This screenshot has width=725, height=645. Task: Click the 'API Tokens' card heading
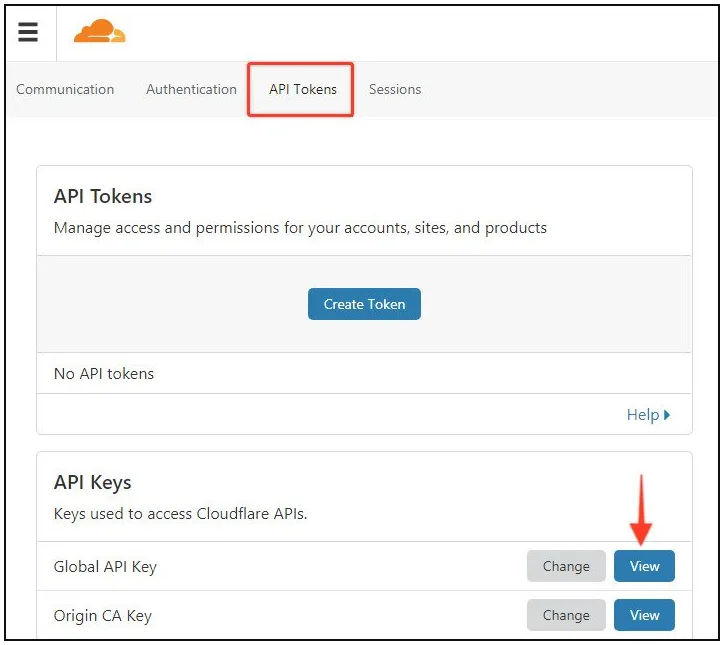click(x=103, y=197)
